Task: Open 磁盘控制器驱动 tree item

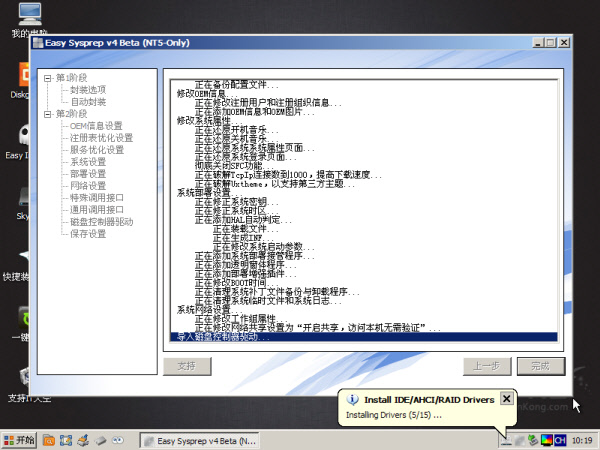Action: point(101,222)
